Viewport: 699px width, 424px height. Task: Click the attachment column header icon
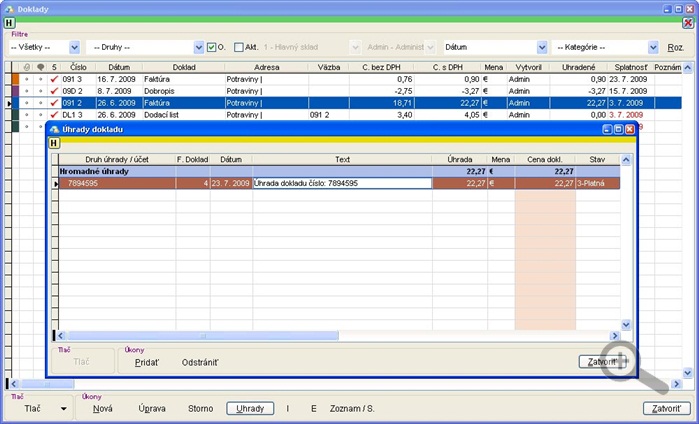27,67
